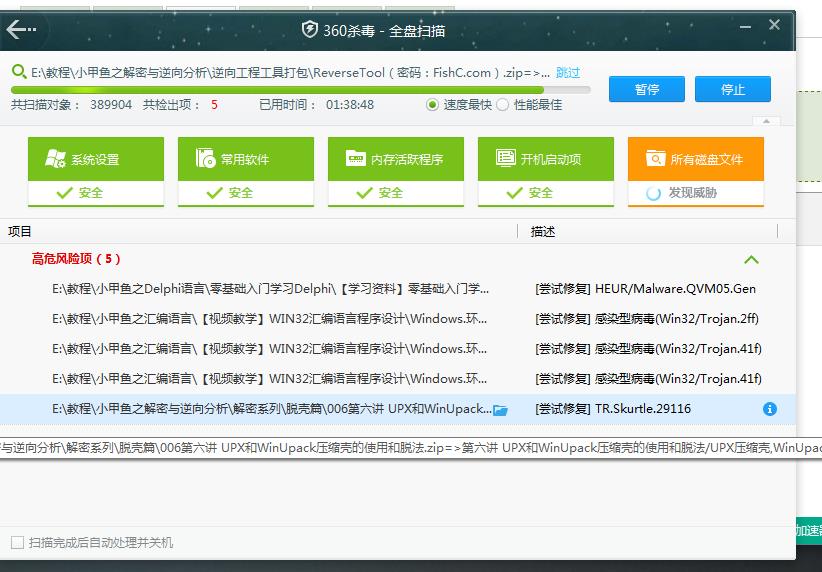Pause the scan with 暂停

[646, 89]
